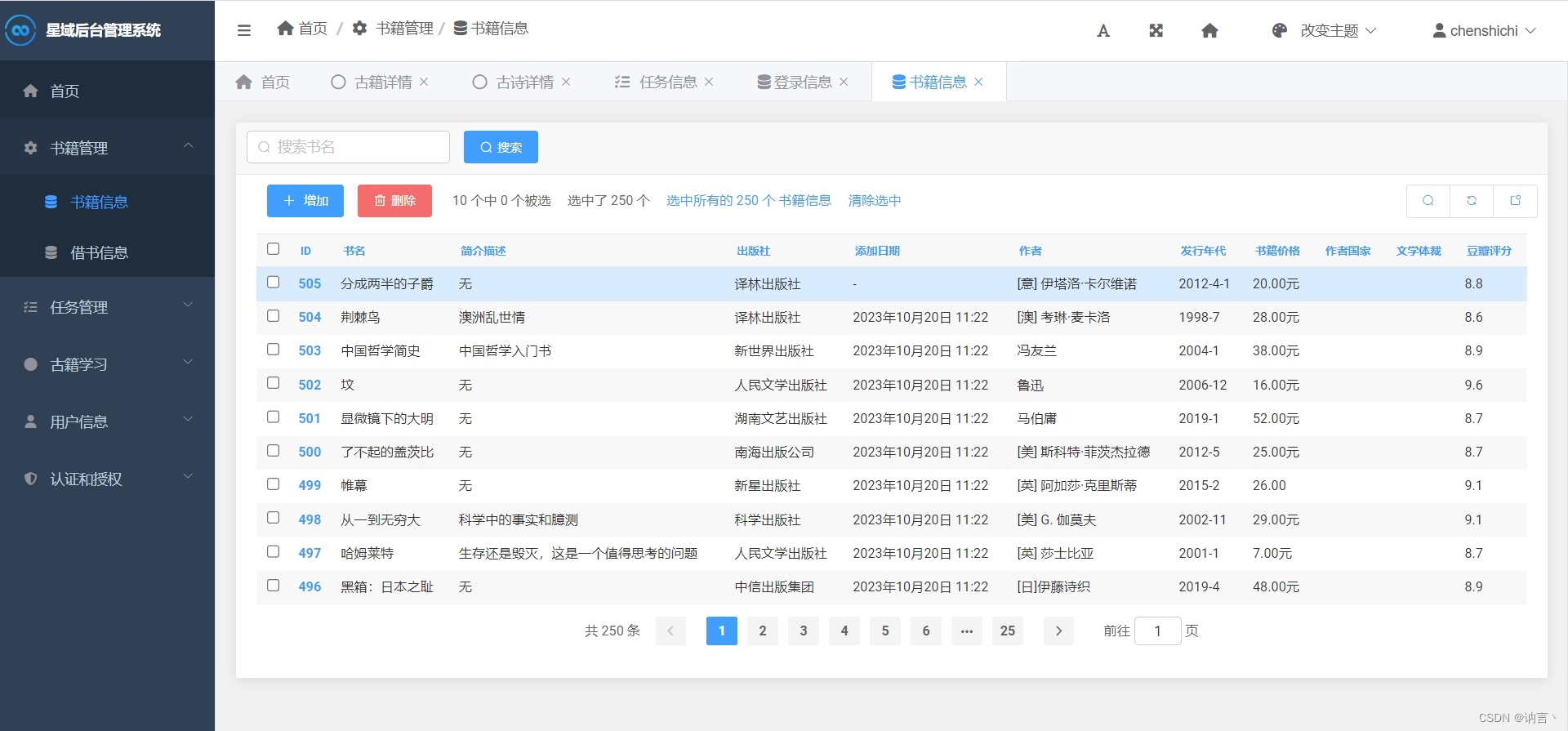This screenshot has width=1568, height=731.
Task: Click the infinity logo of 星域后台管理系统
Action: (20, 30)
